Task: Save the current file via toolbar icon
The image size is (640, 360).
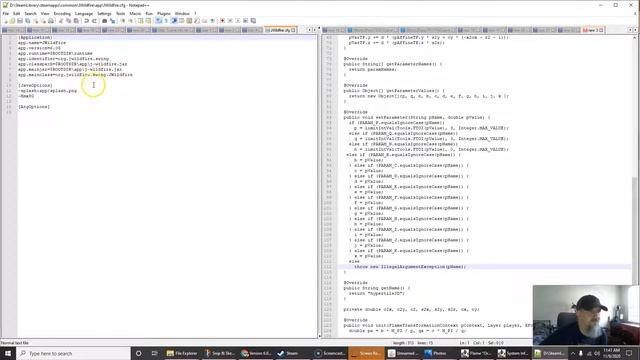Action: pos(20,20)
